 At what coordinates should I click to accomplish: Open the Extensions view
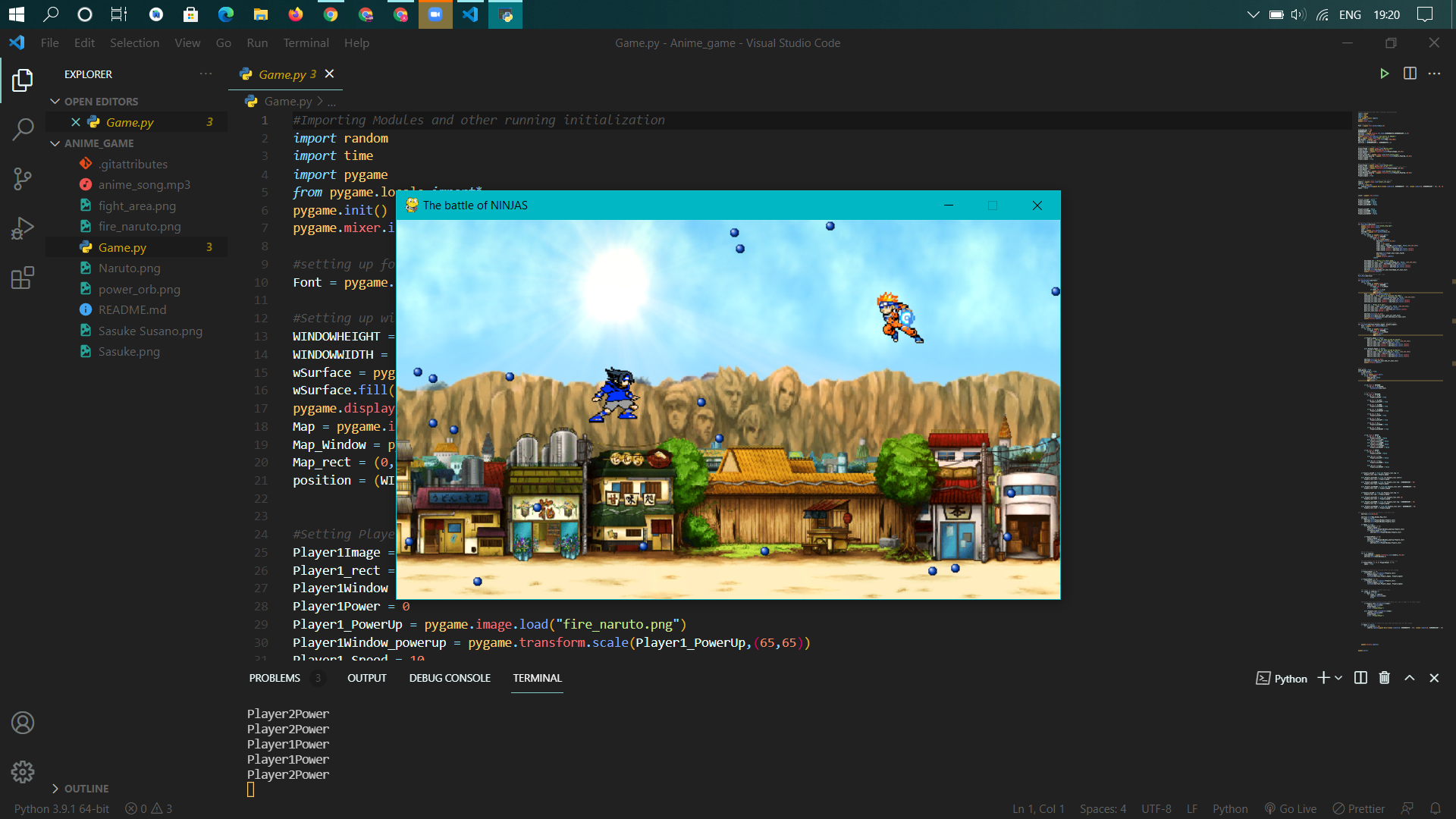(23, 278)
